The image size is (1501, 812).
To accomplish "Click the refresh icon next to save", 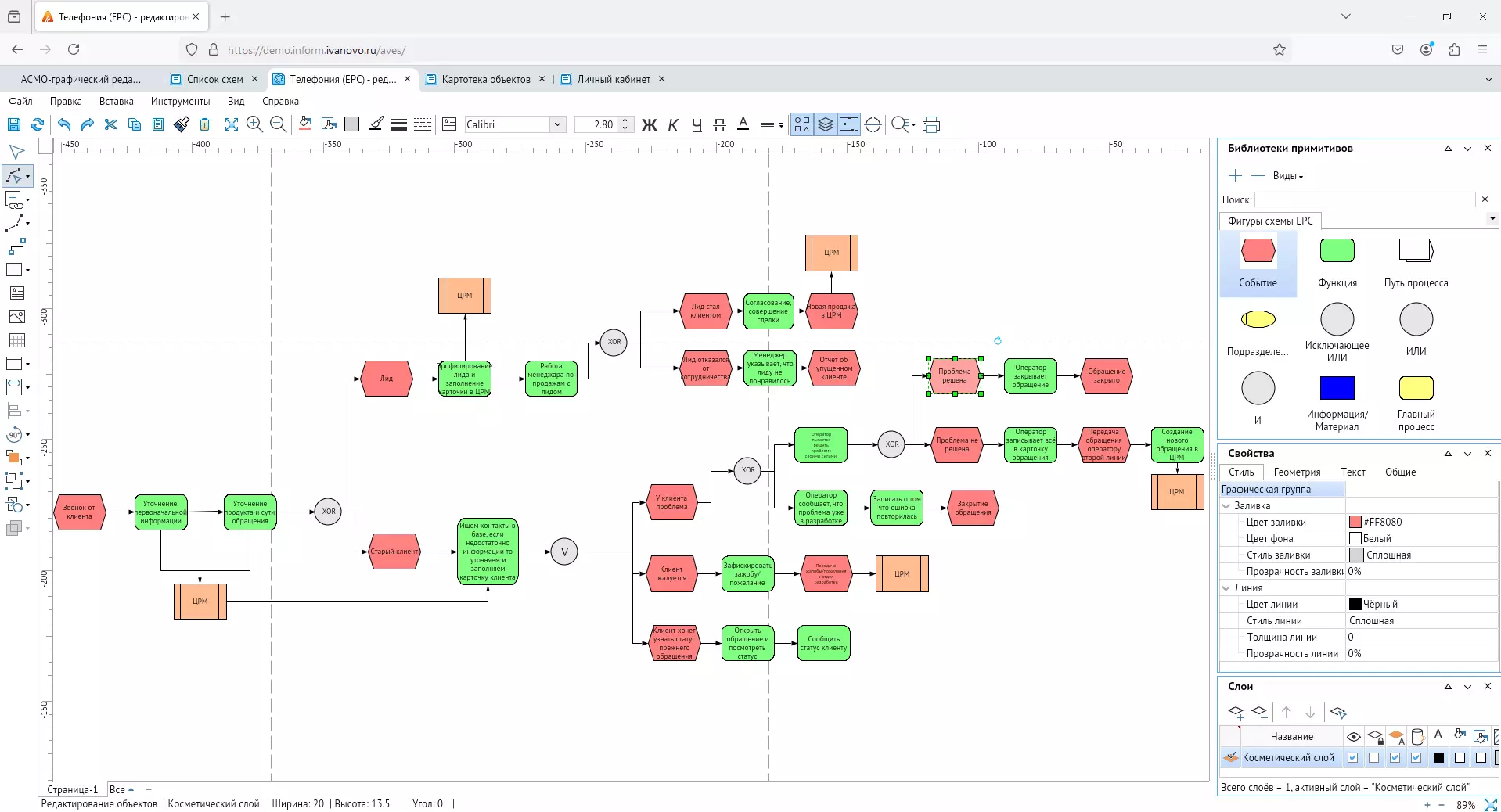I will tap(37, 124).
